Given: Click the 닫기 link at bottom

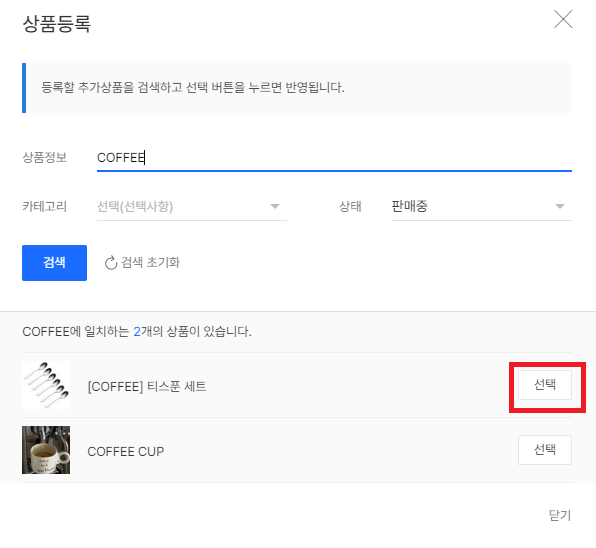Looking at the screenshot, I should [560, 515].
